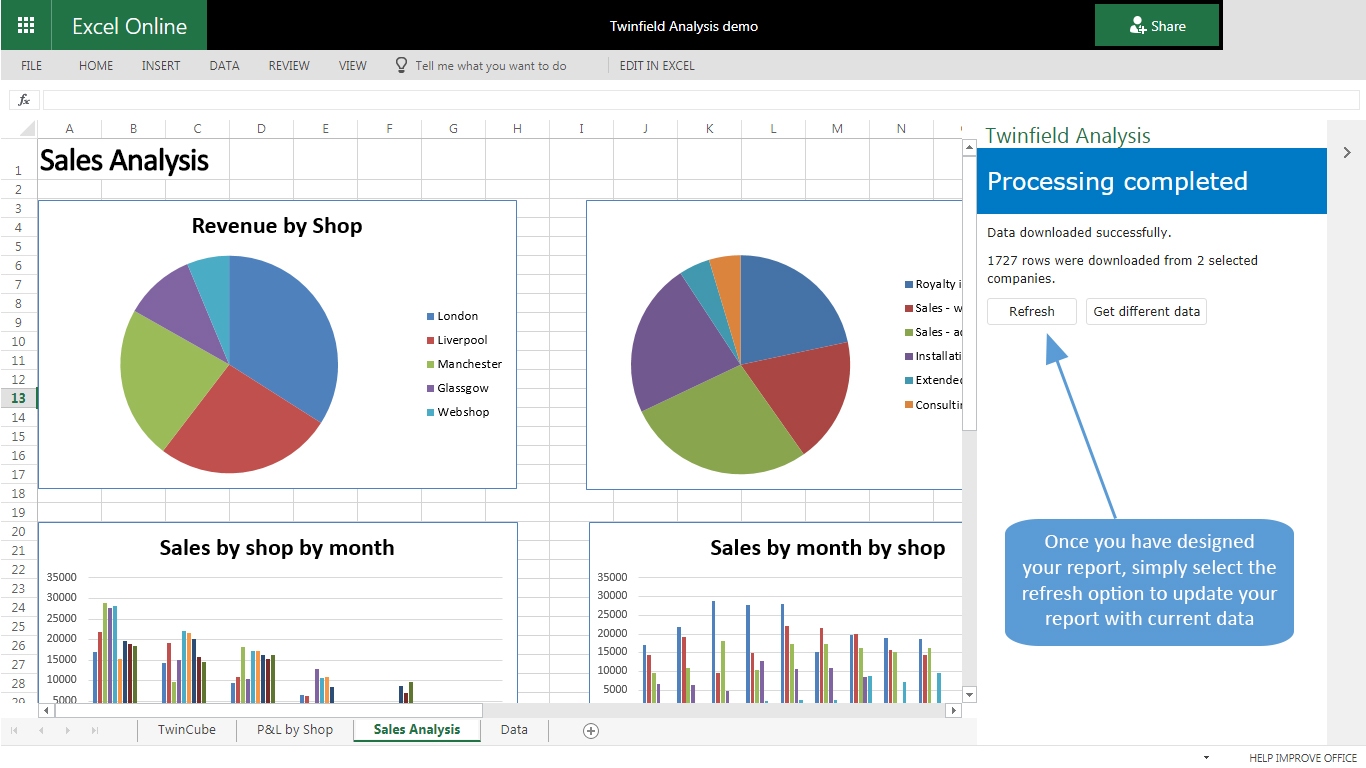Click the Refresh button

[x=1032, y=312]
